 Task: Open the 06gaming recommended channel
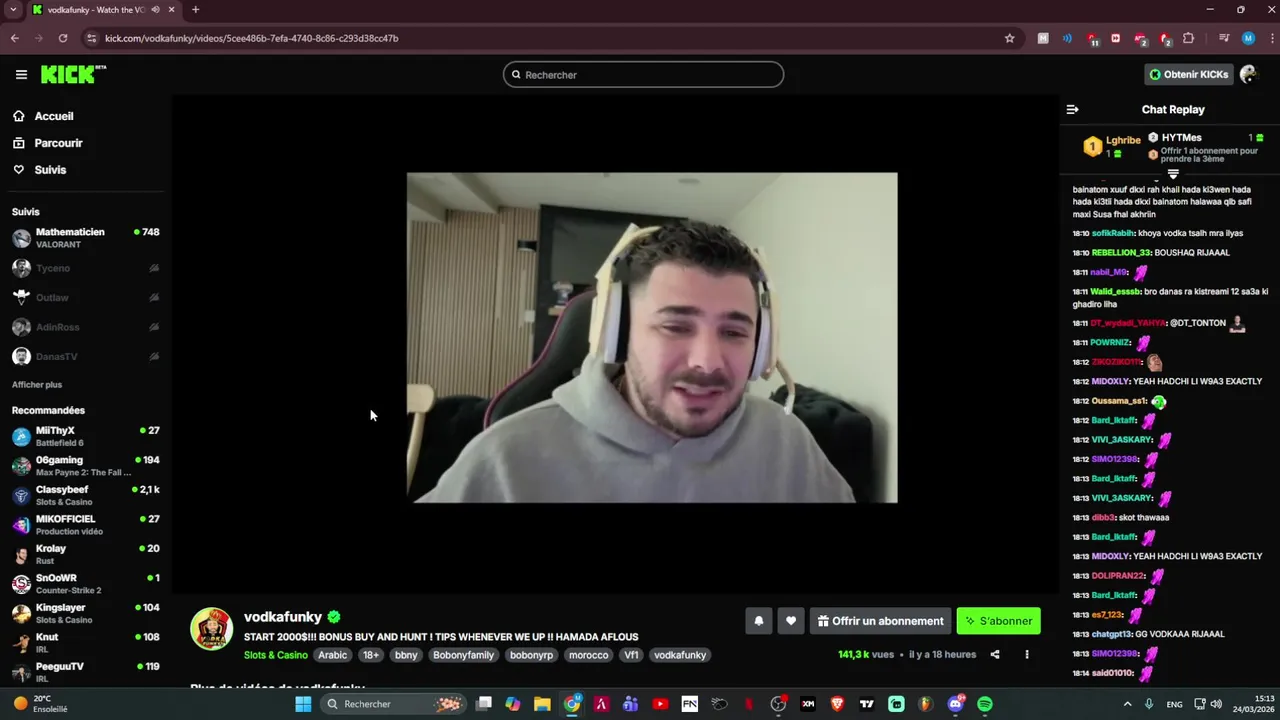click(86, 466)
